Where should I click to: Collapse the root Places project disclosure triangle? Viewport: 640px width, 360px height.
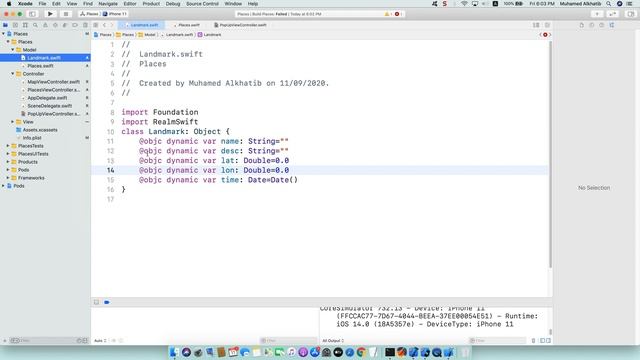(x=4, y=34)
